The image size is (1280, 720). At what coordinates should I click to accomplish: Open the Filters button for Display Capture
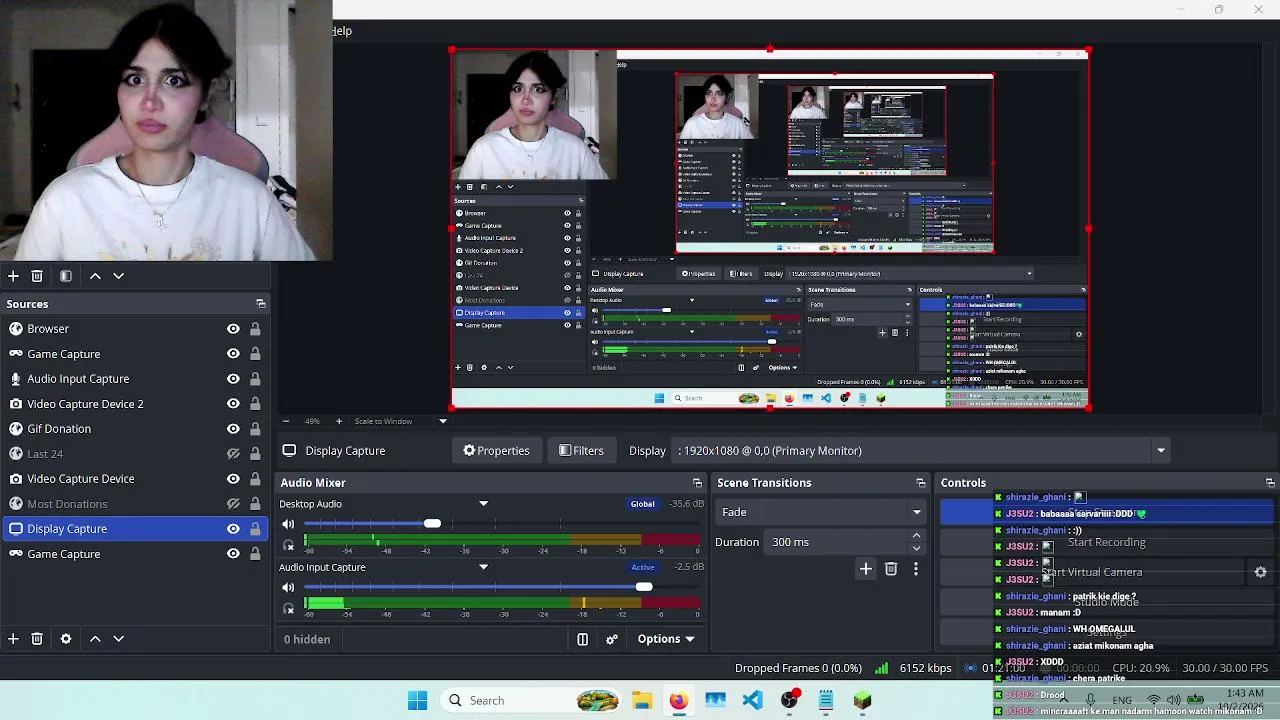click(581, 451)
